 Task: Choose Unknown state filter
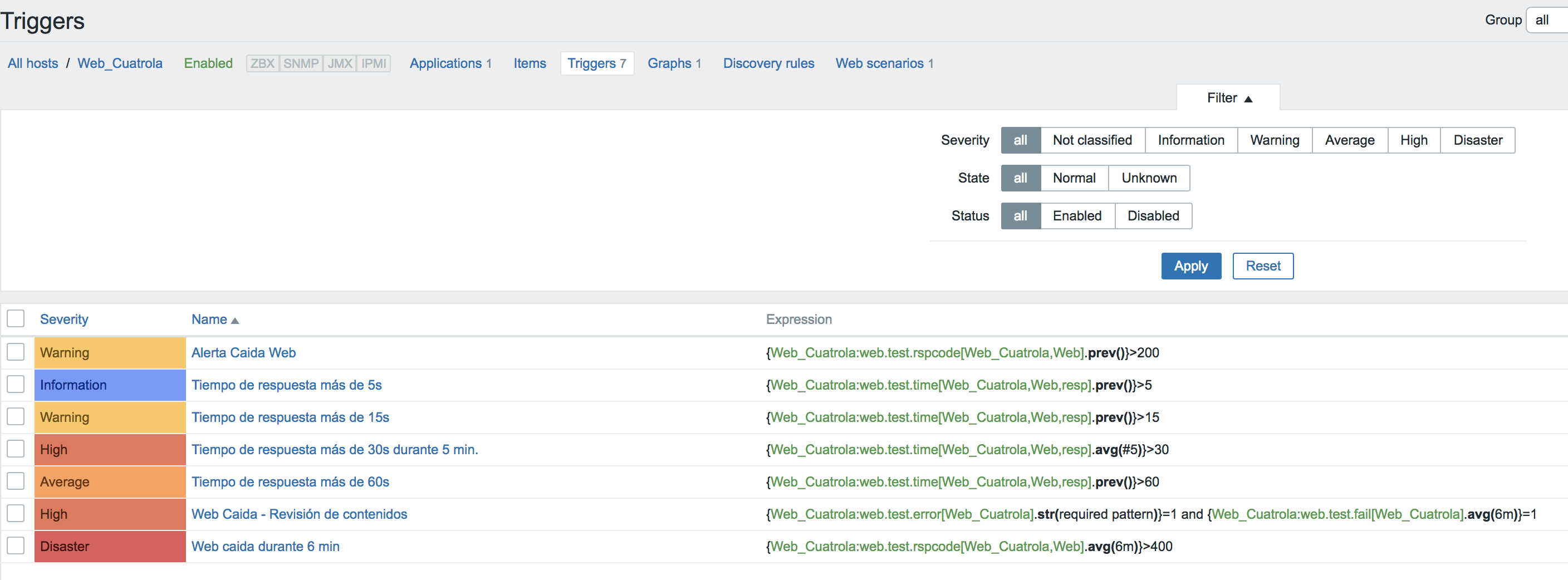[x=1149, y=178]
